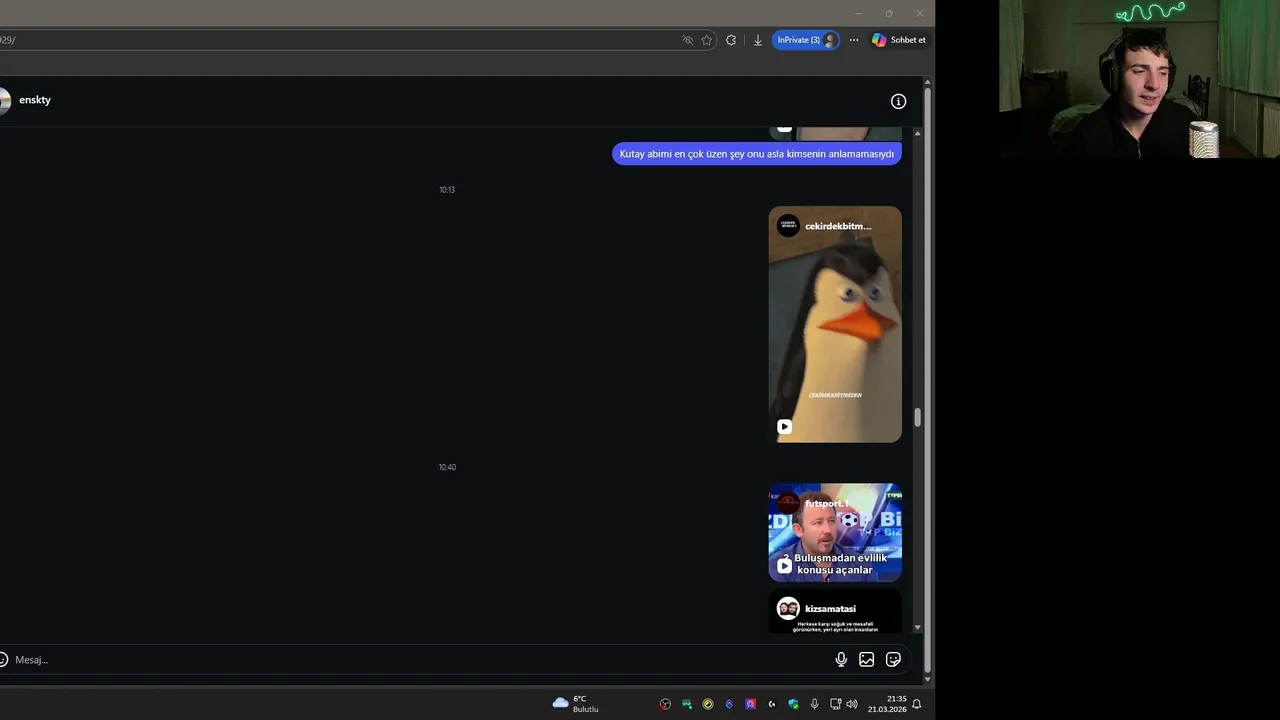
Task: Click the Logitech G tray icon
Action: coord(772,704)
